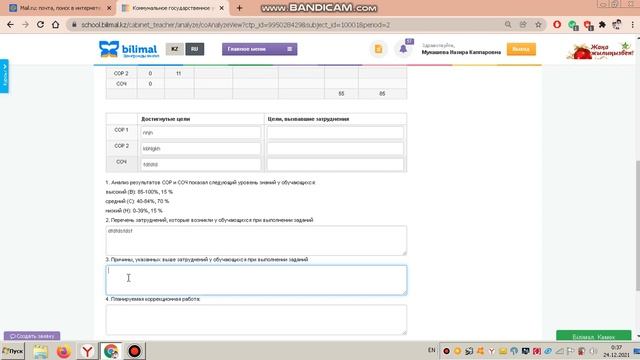Click the causes of difficulties text area
Viewport: 640px width, 360px height.
(x=256, y=280)
